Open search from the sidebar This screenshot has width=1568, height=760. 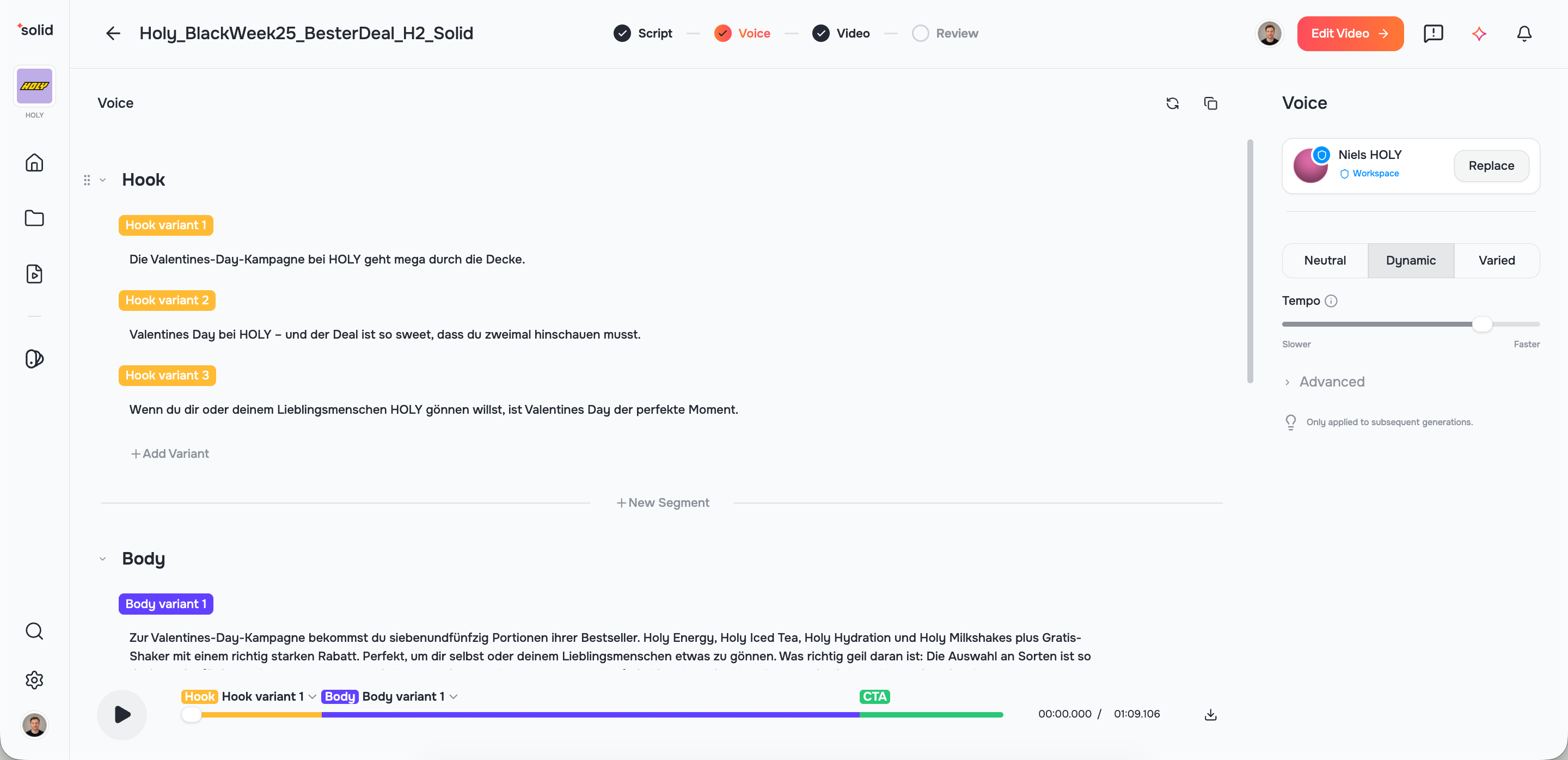click(x=35, y=631)
